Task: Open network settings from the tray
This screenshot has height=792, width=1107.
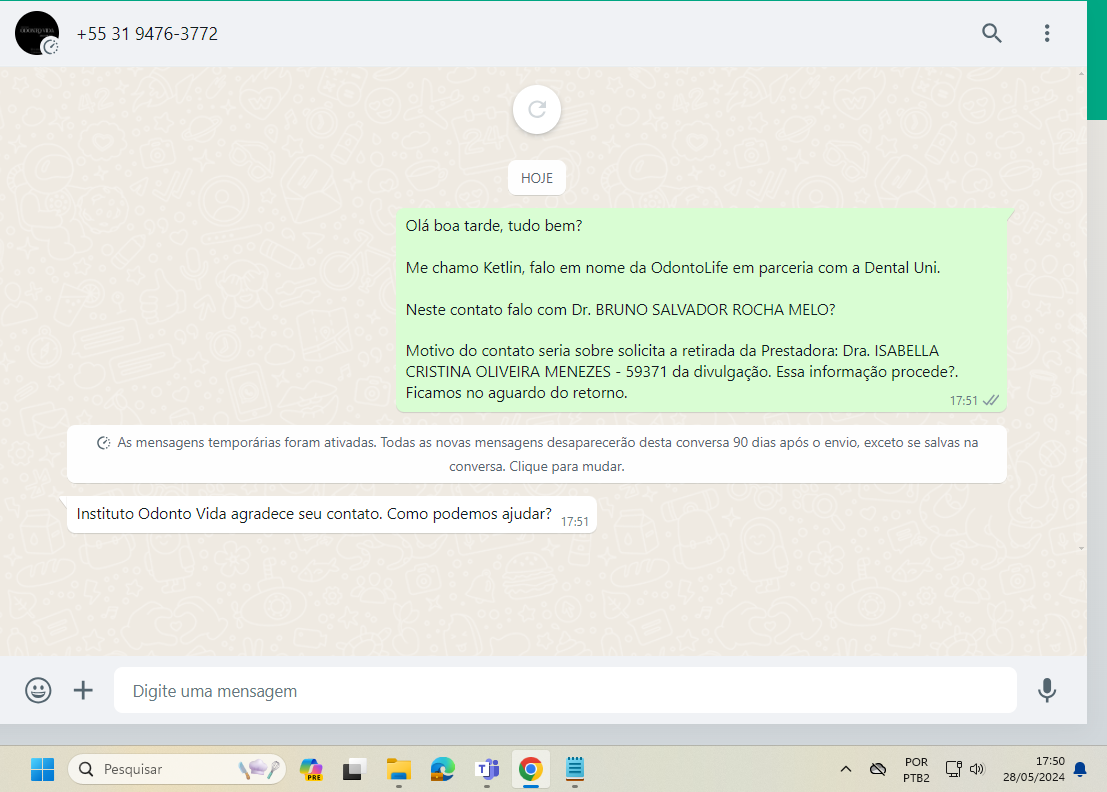Action: (x=953, y=769)
